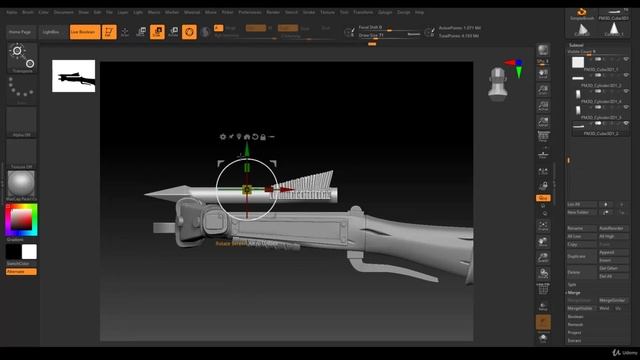Click the camera head orientation widget
The image size is (640, 360).
(x=498, y=84)
